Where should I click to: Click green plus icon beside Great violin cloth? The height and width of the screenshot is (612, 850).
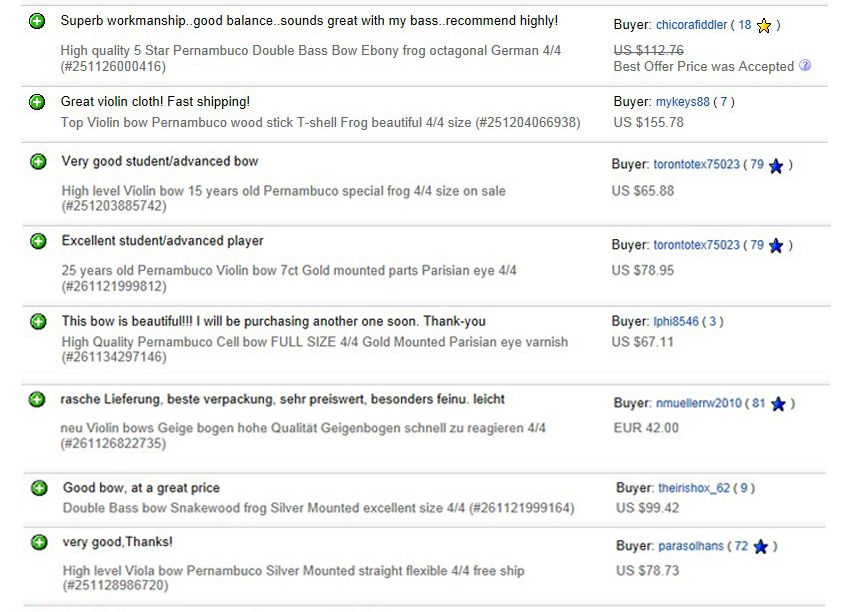[37, 102]
